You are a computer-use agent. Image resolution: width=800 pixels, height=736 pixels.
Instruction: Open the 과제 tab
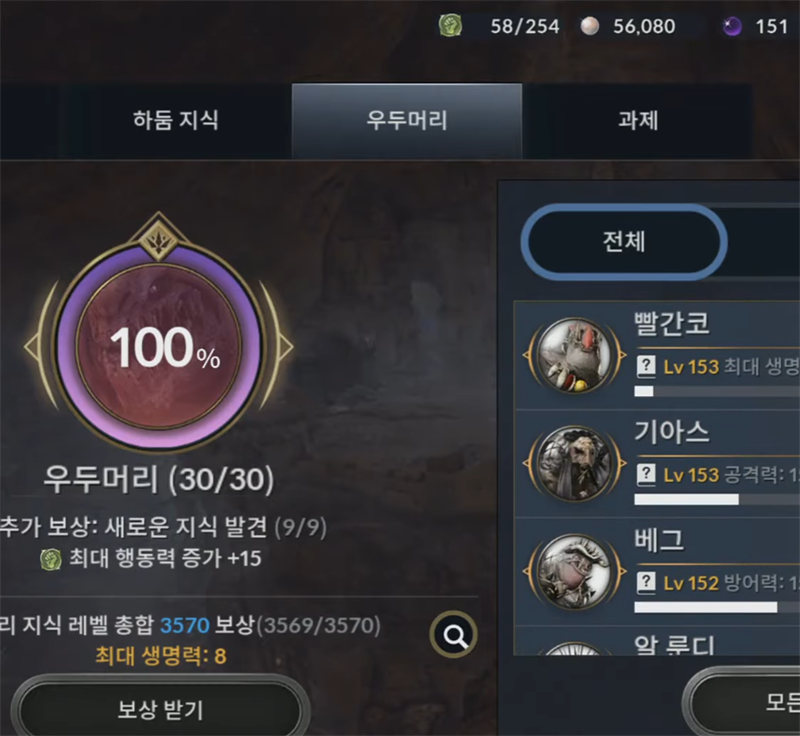pyautogui.click(x=637, y=120)
